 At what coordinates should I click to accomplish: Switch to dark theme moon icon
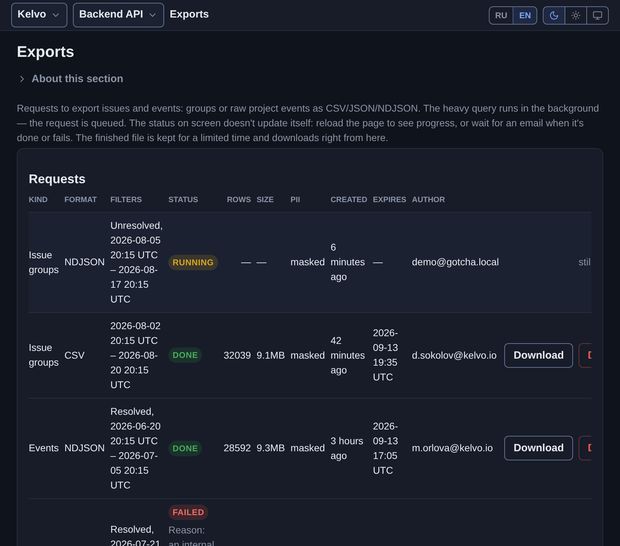(554, 15)
